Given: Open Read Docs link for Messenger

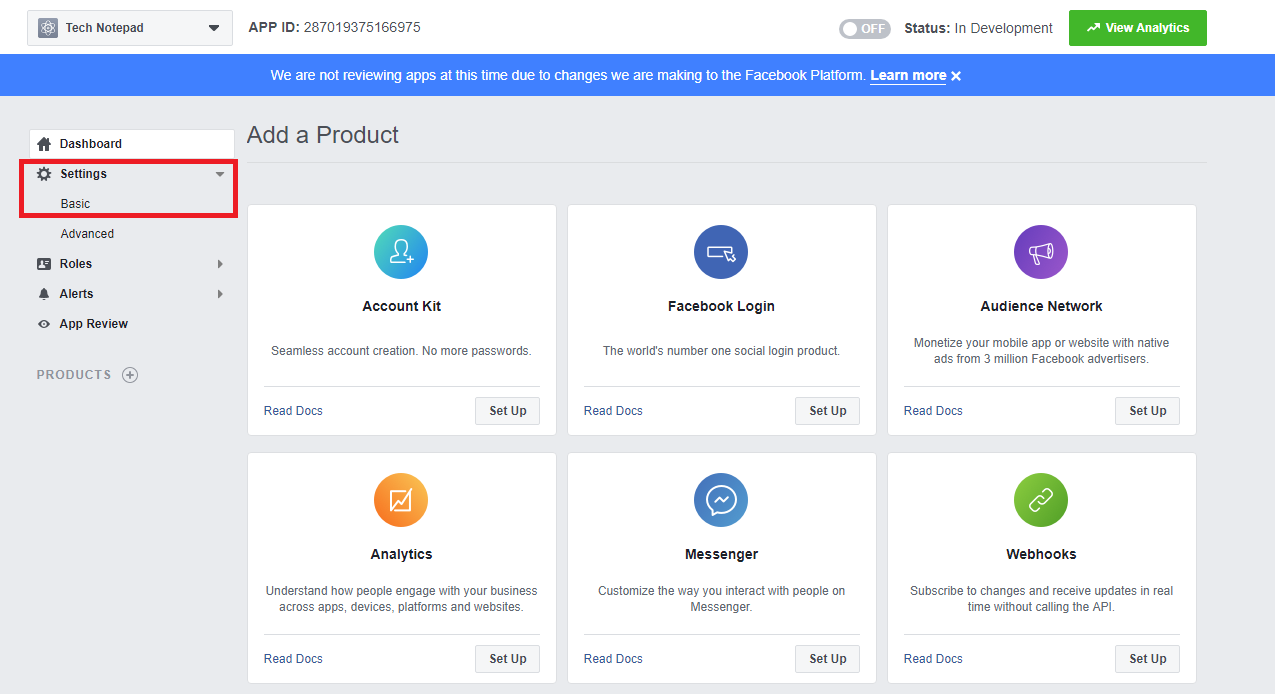Looking at the screenshot, I should pos(613,659).
